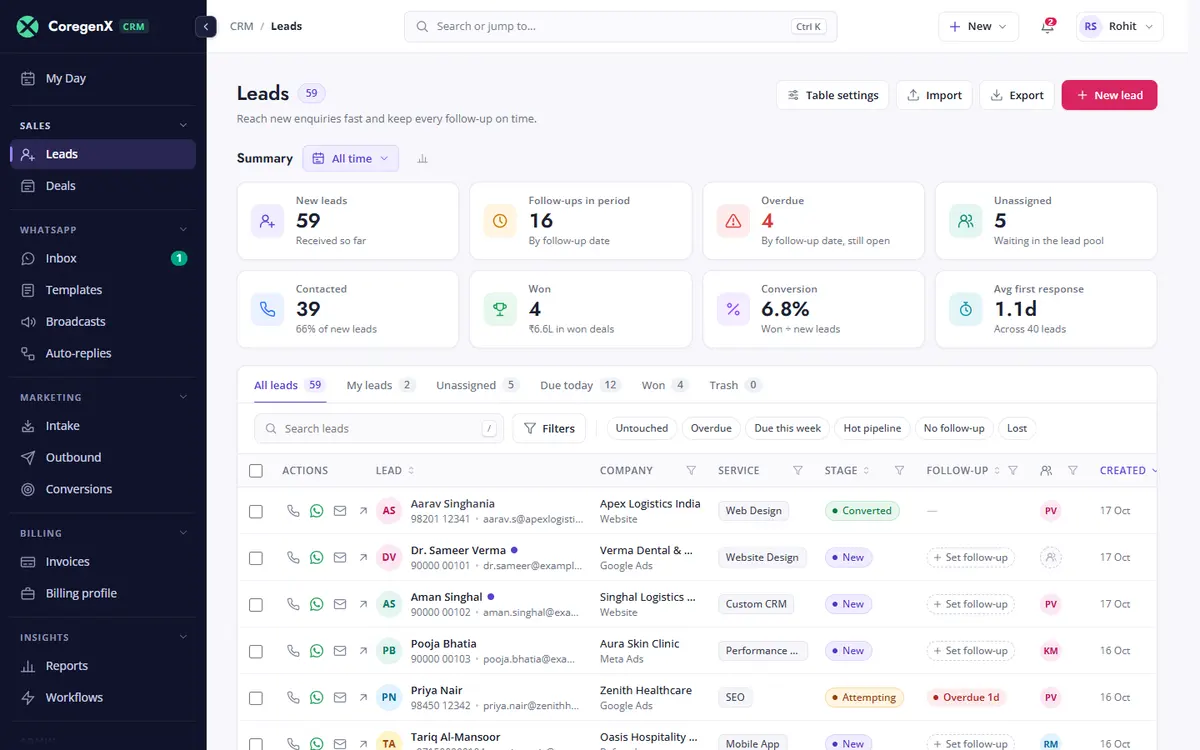Image resolution: width=1200 pixels, height=750 pixels.
Task: Switch to the Unassigned tab
Action: tap(478, 385)
